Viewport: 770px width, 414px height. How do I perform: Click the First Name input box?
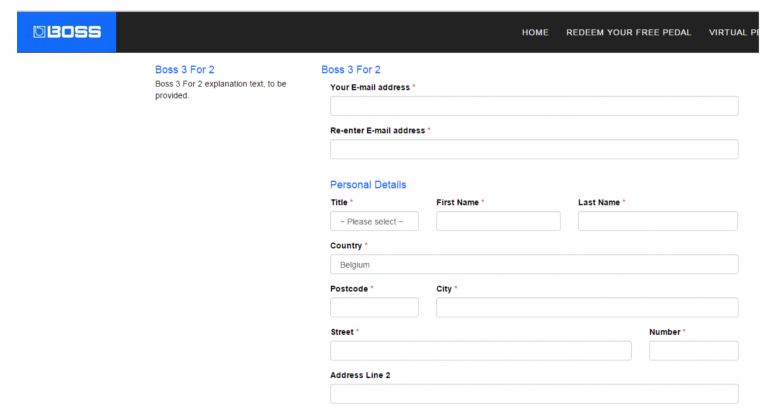click(x=498, y=221)
